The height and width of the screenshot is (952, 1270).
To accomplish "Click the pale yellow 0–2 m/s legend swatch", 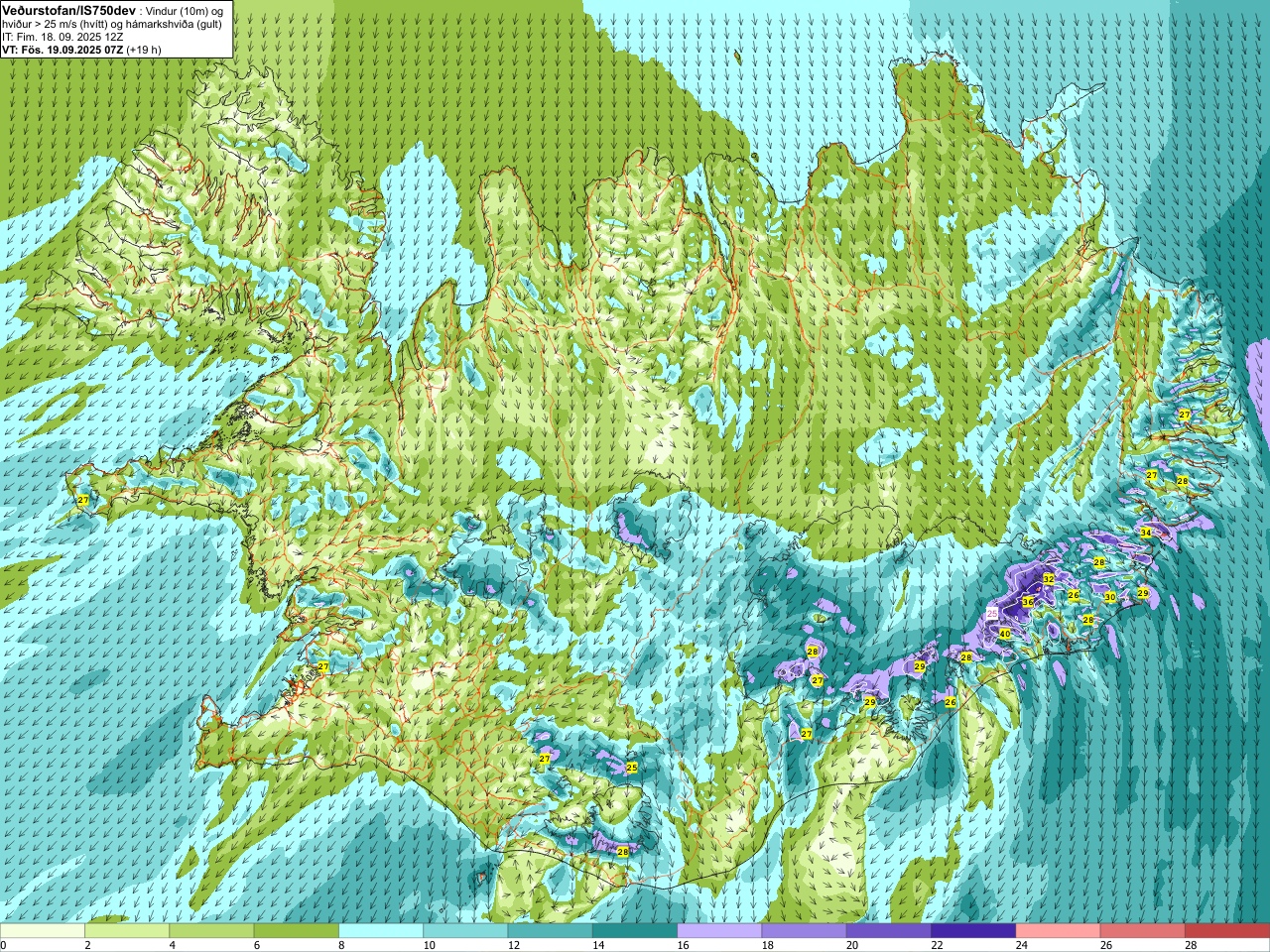I will point(43,931).
